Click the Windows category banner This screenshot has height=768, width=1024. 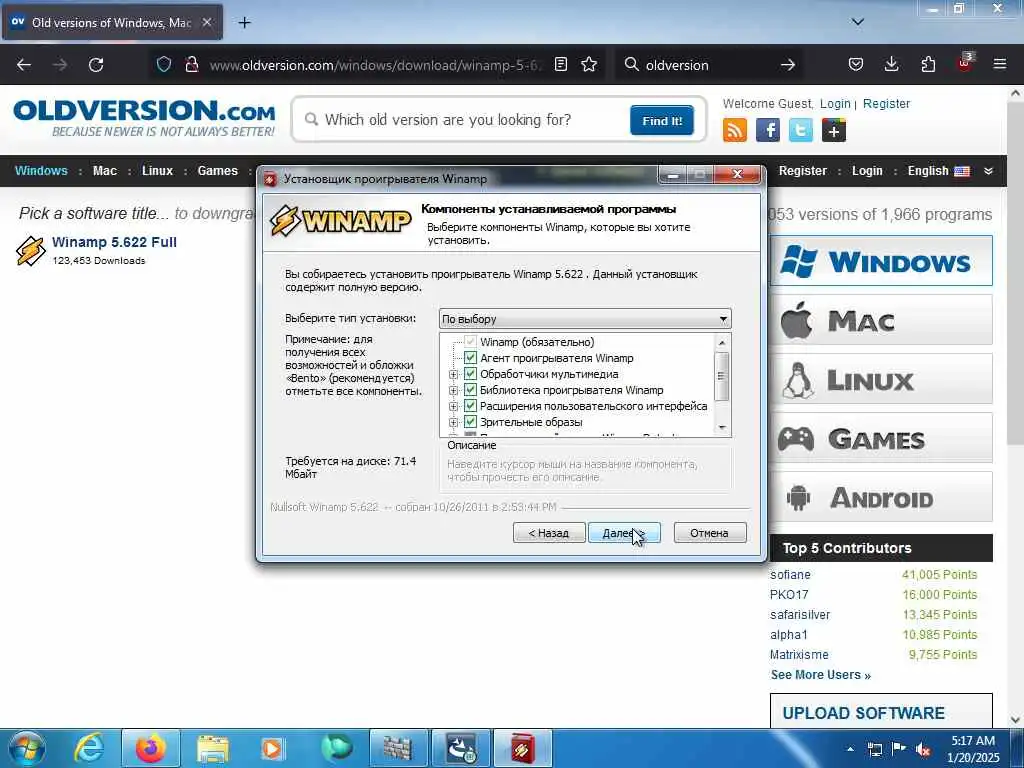(x=881, y=261)
